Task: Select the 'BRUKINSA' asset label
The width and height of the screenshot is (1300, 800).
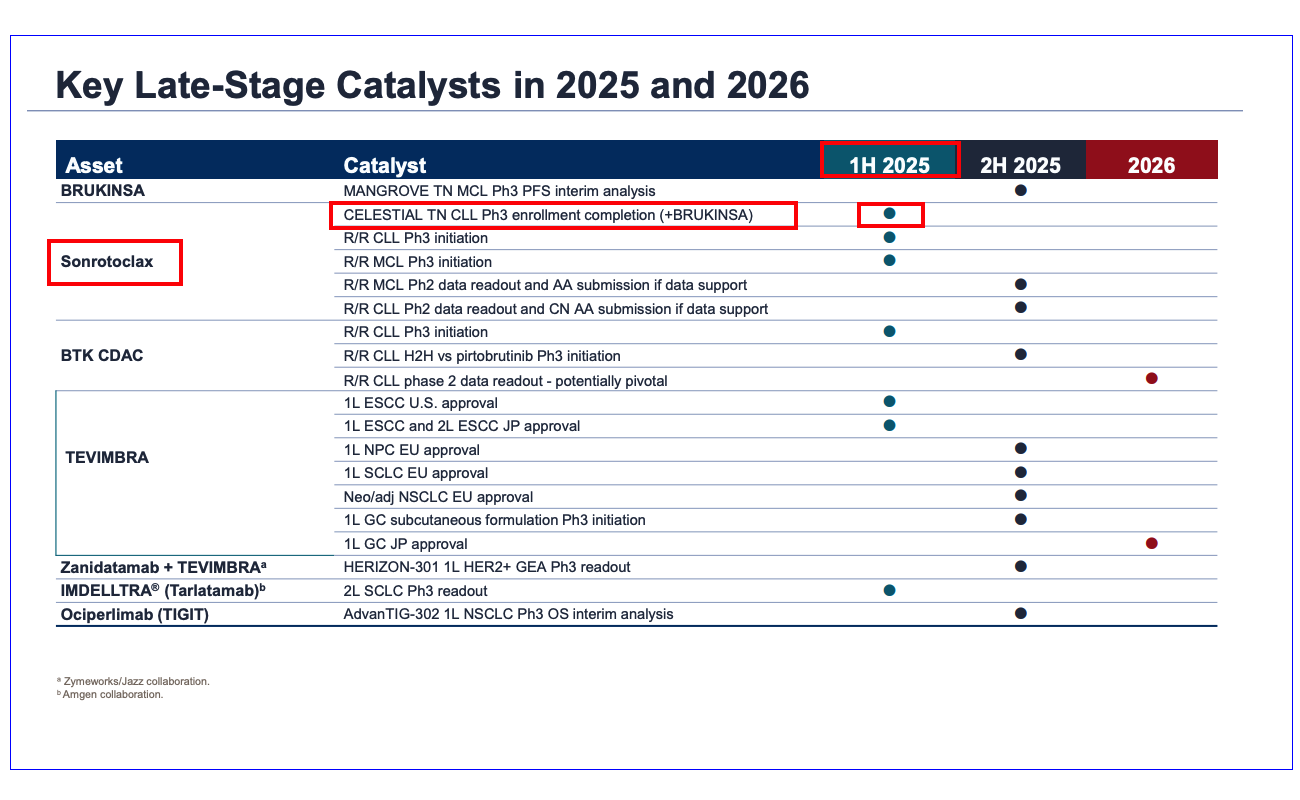Action: [102, 190]
